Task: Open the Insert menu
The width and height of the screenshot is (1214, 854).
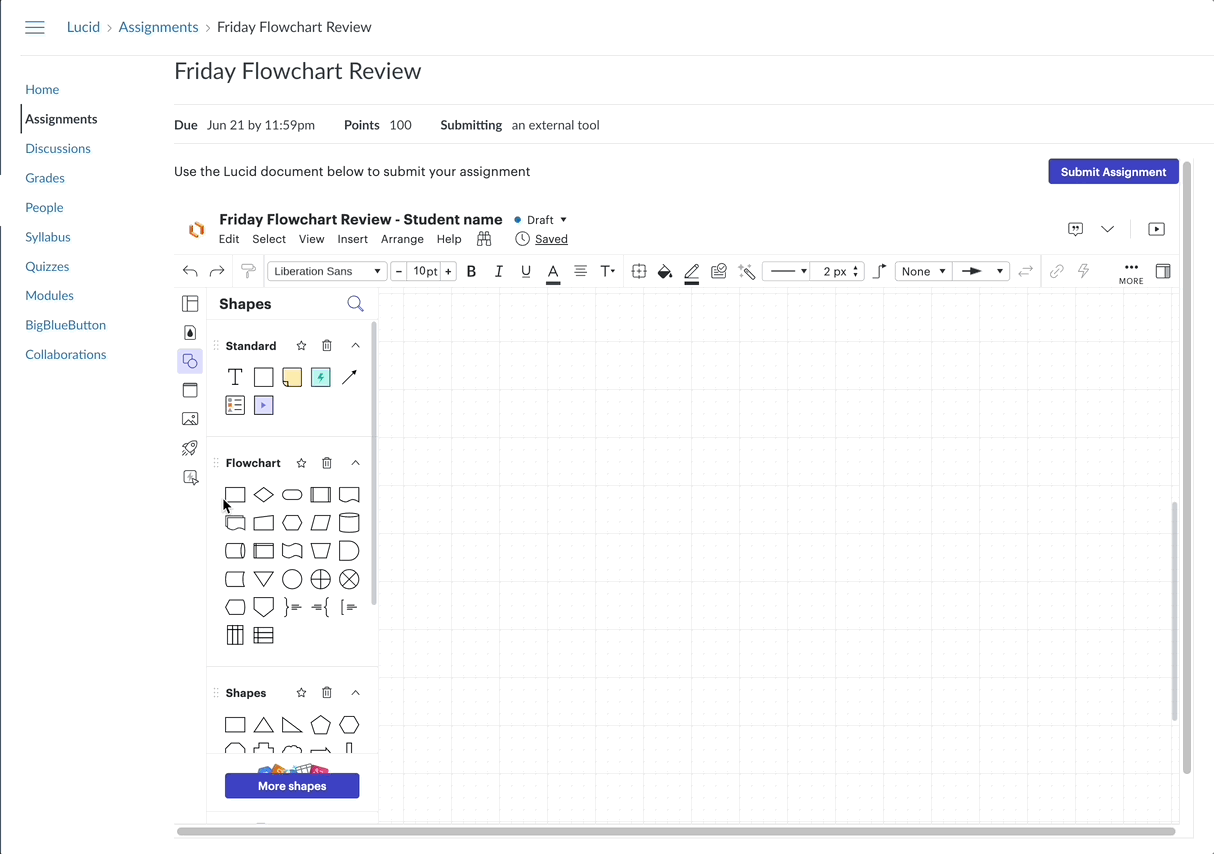Action: tap(352, 239)
